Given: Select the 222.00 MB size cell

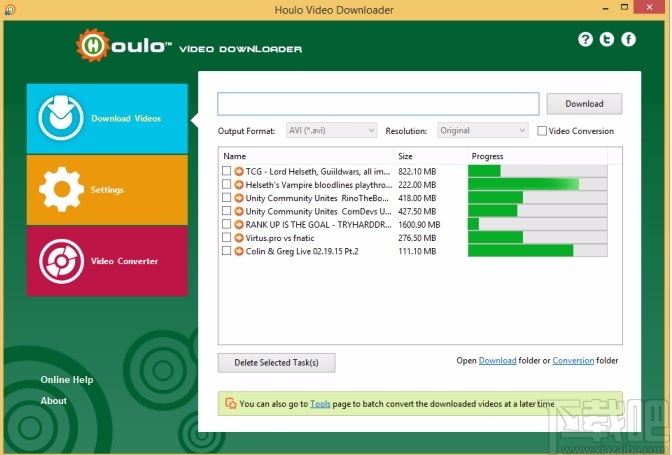Looking at the screenshot, I should 417,185.
